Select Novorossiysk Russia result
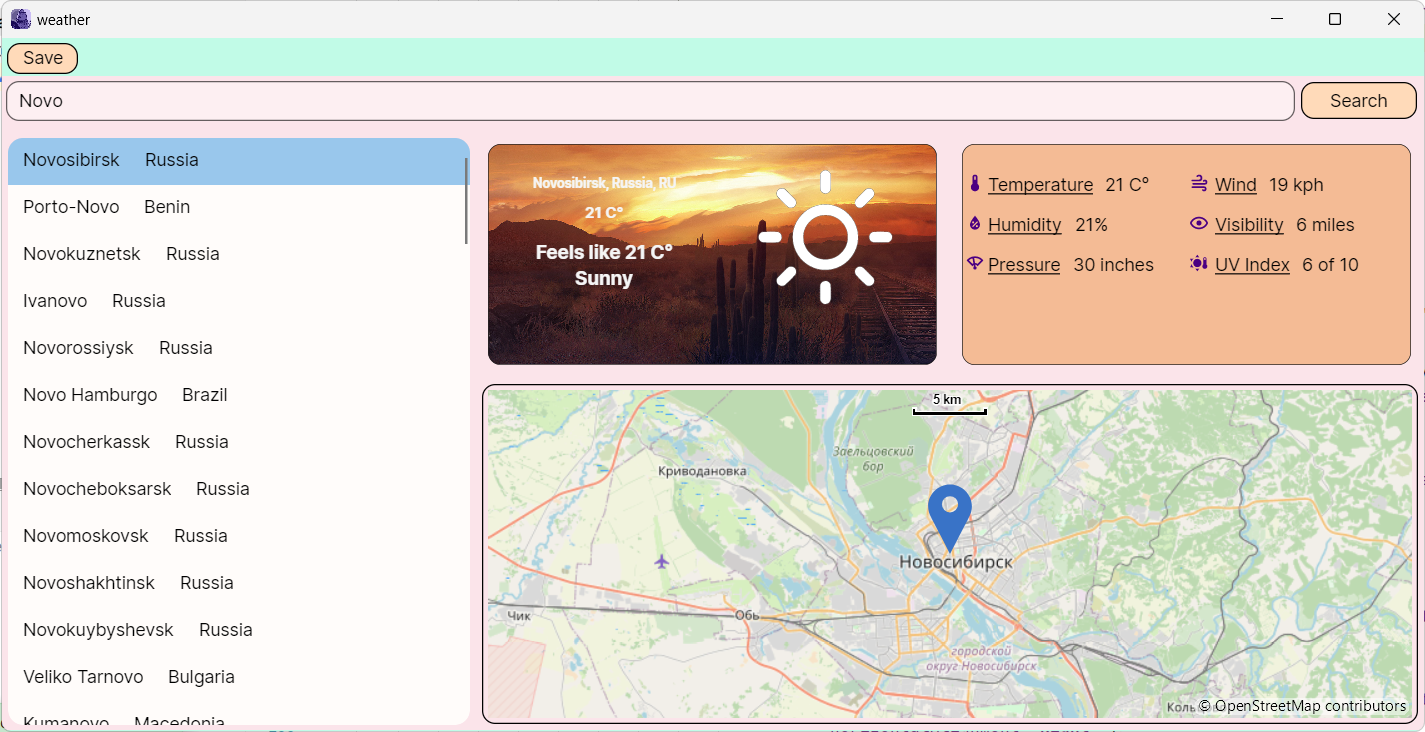 click(x=238, y=348)
